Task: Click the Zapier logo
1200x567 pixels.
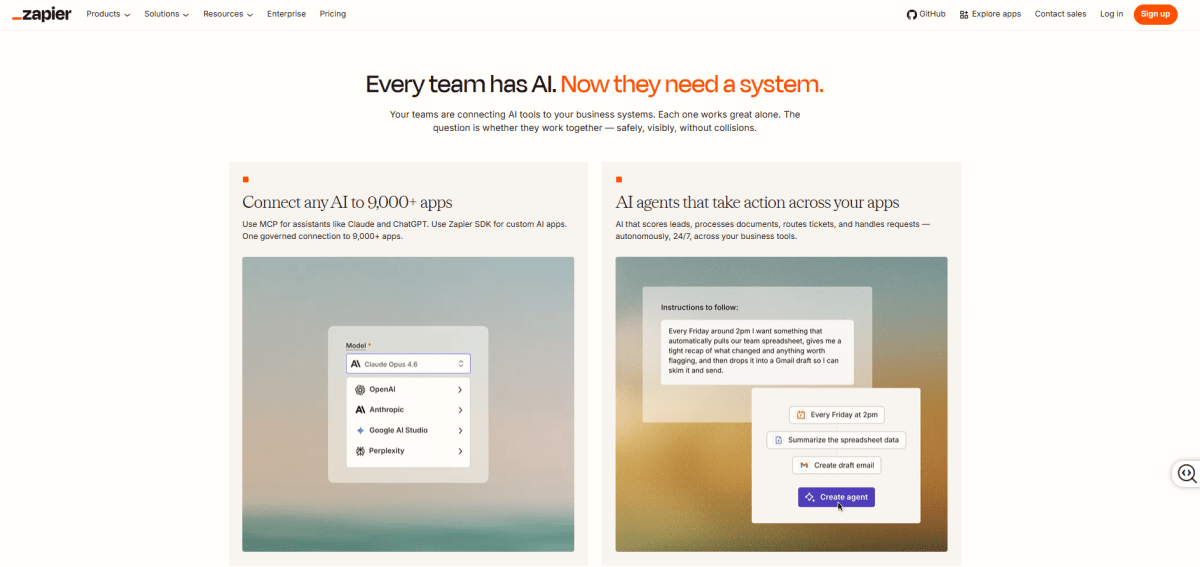Action: 41,14
